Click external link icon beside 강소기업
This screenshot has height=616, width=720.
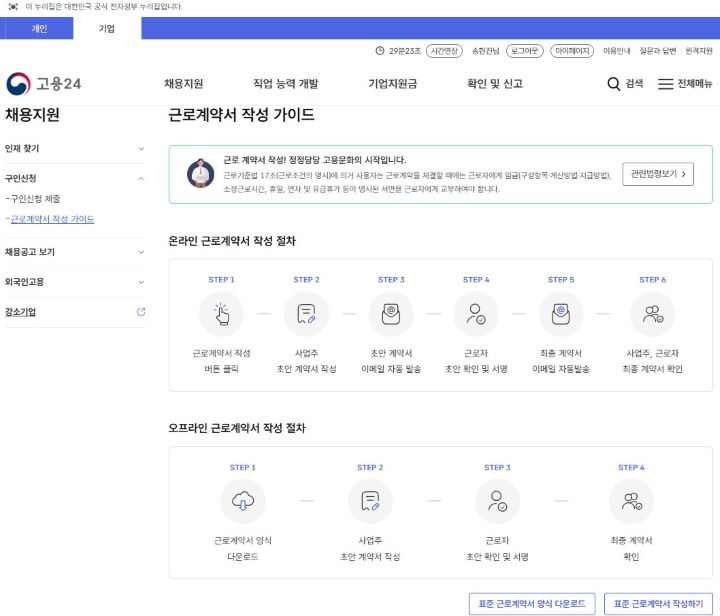(141, 312)
